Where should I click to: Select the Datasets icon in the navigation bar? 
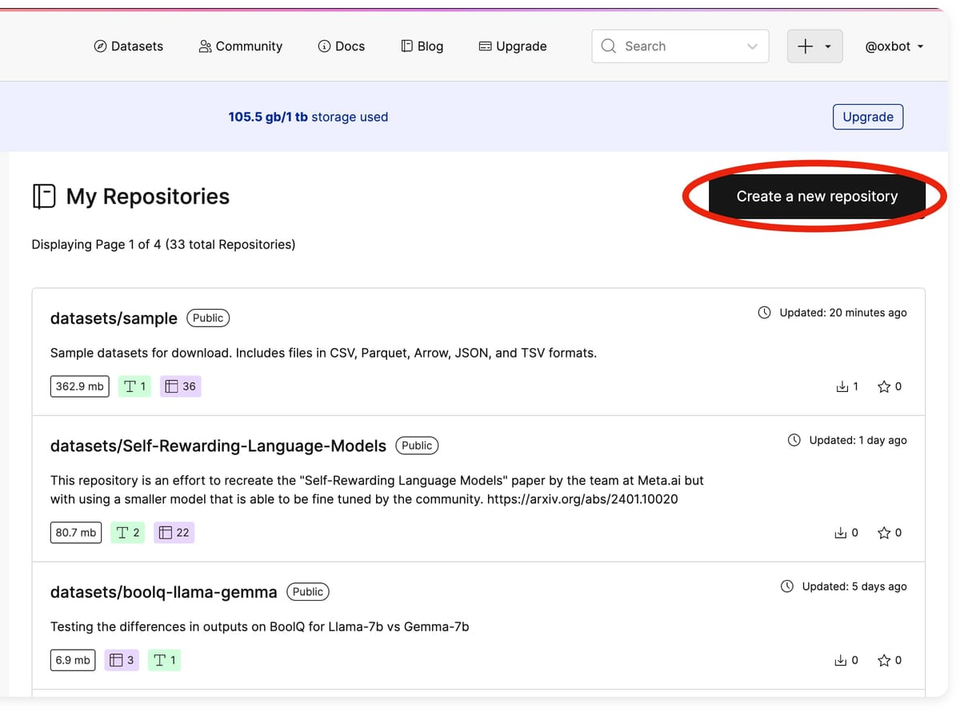coord(101,46)
